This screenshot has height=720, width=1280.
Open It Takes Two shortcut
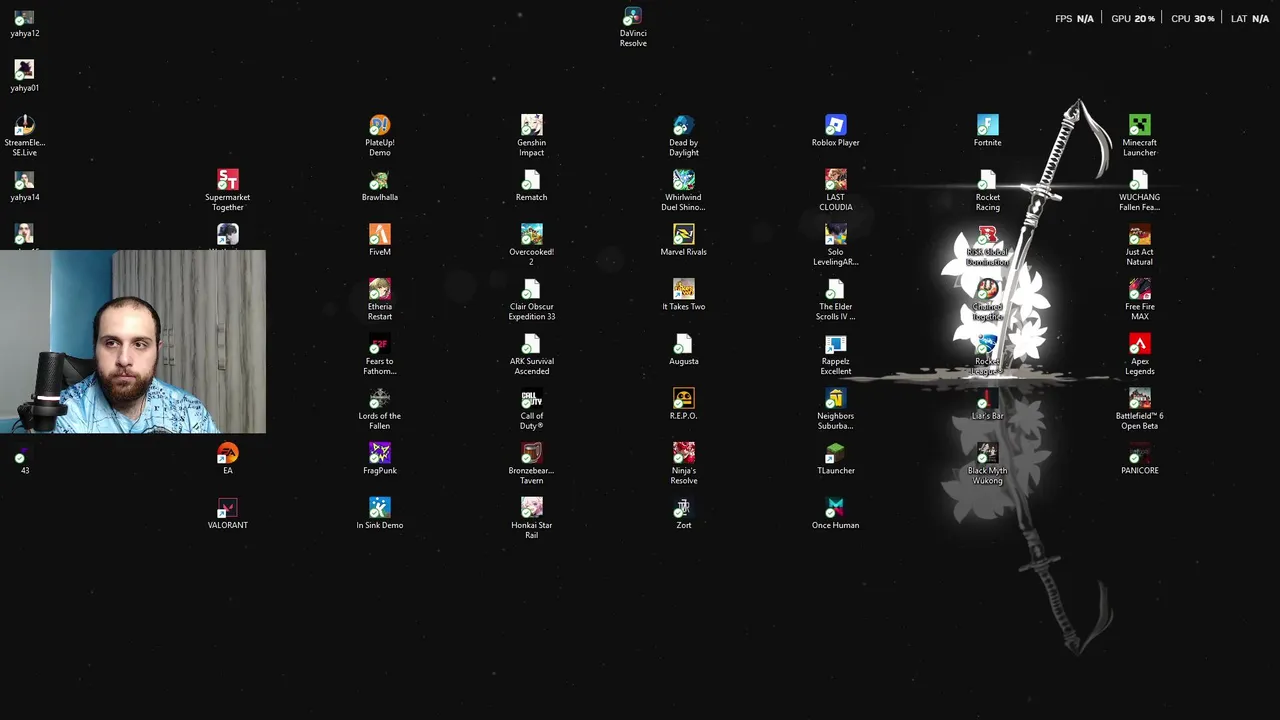point(684,295)
